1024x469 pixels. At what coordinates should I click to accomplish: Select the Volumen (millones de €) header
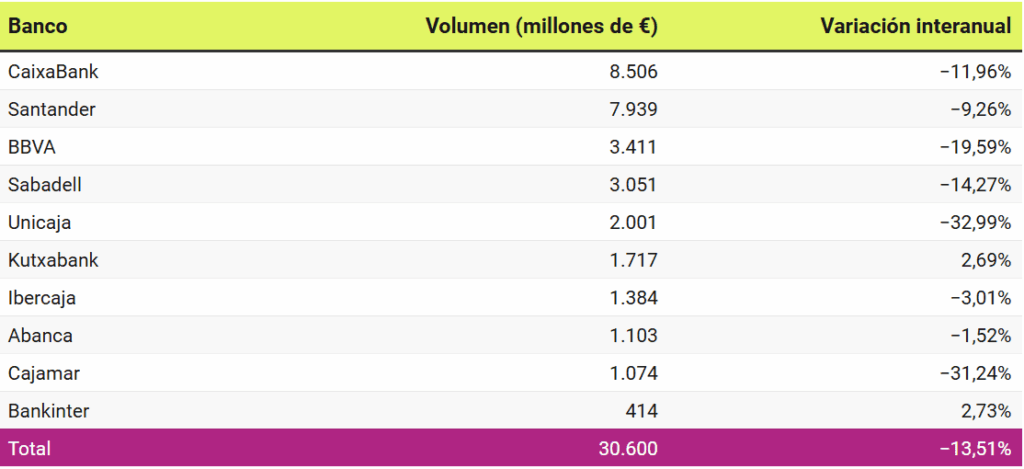pos(541,27)
